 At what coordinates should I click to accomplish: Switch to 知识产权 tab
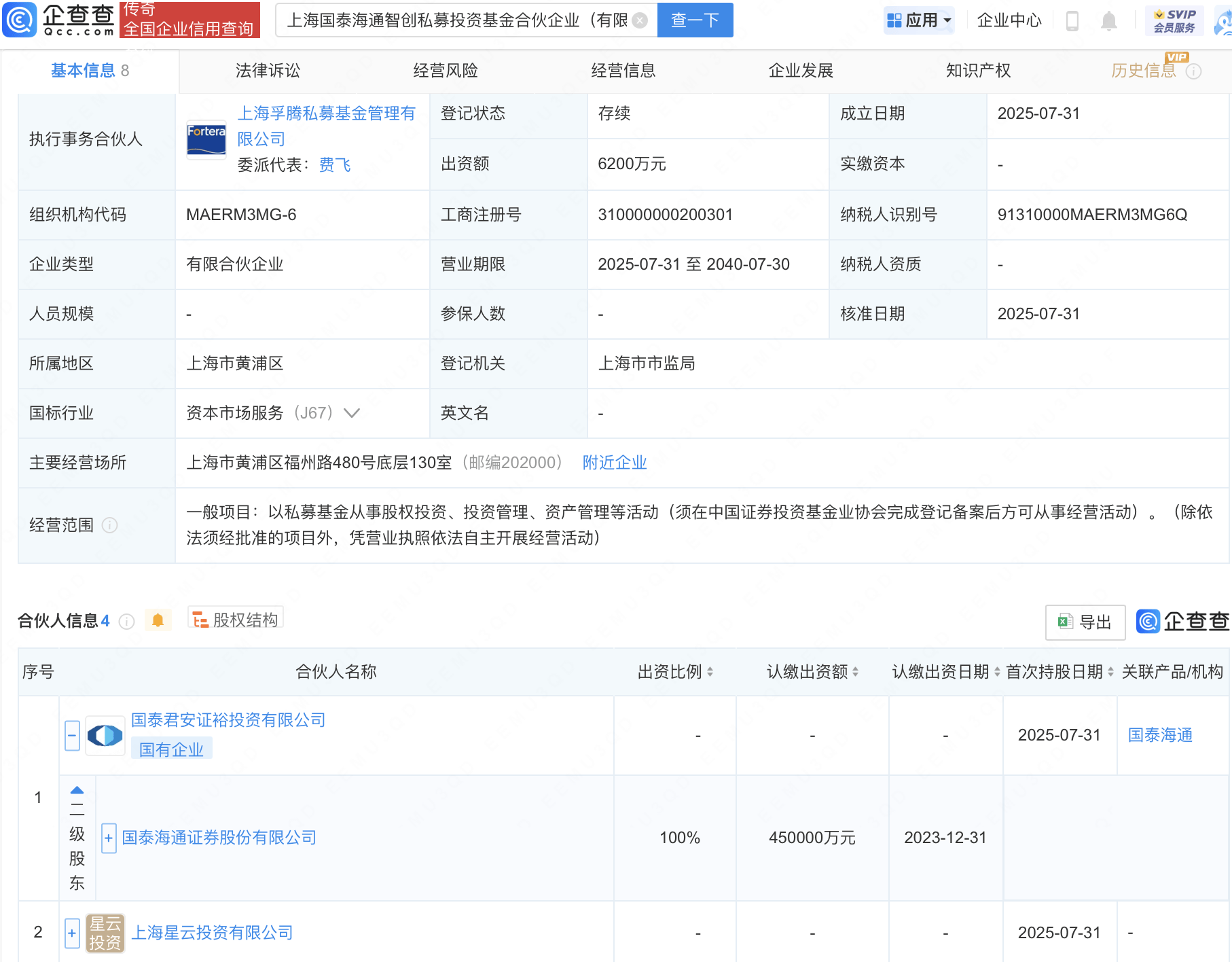pos(979,71)
